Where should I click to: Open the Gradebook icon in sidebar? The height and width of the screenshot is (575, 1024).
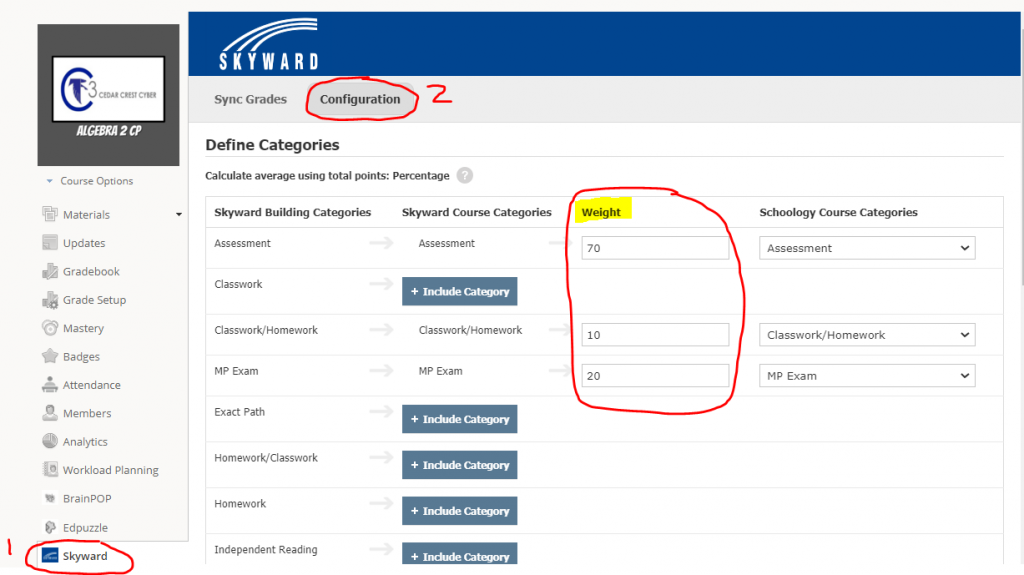pyautogui.click(x=50, y=271)
